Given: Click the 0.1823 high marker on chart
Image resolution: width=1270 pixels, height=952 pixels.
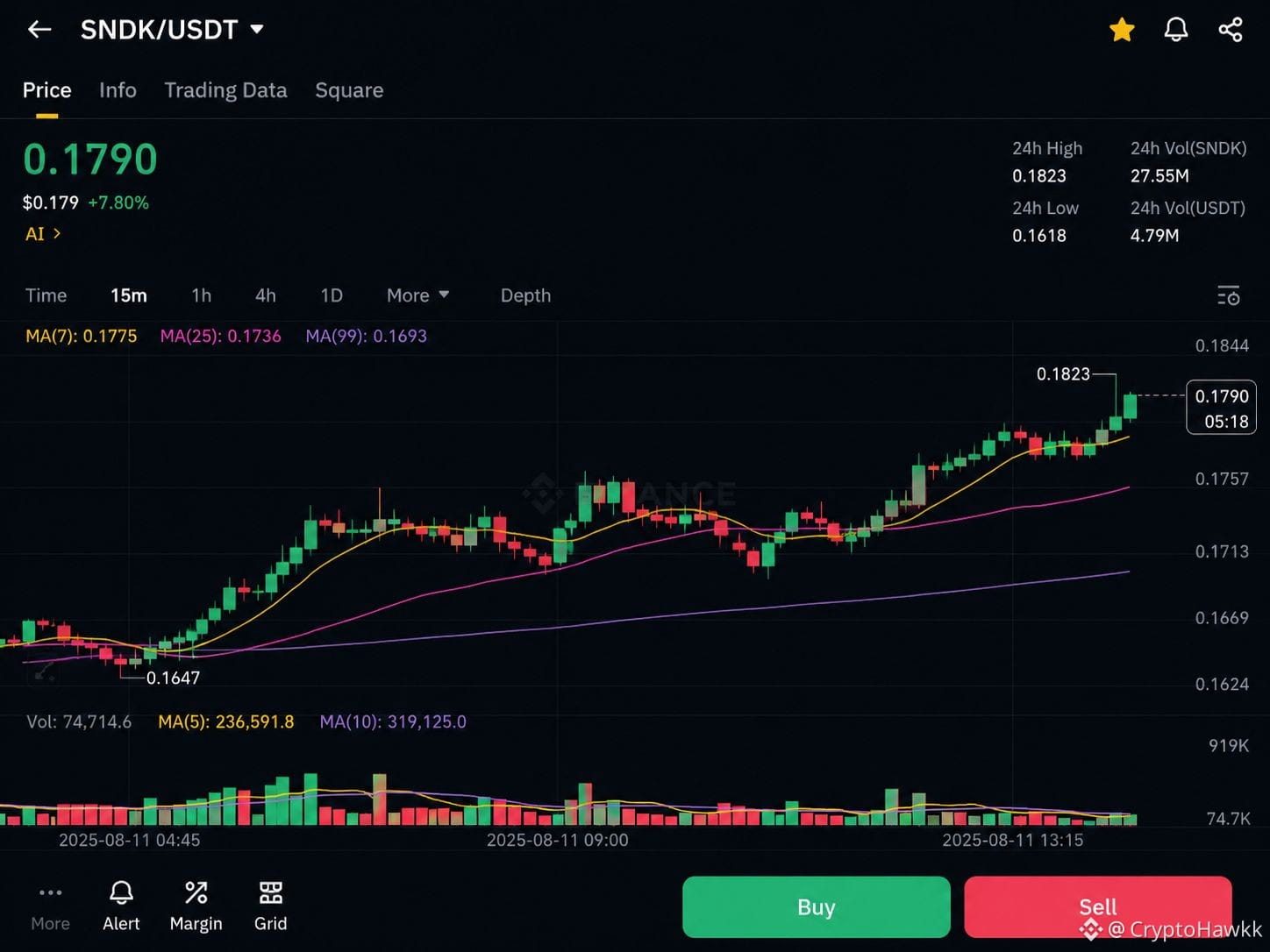Looking at the screenshot, I should pos(1063,374).
